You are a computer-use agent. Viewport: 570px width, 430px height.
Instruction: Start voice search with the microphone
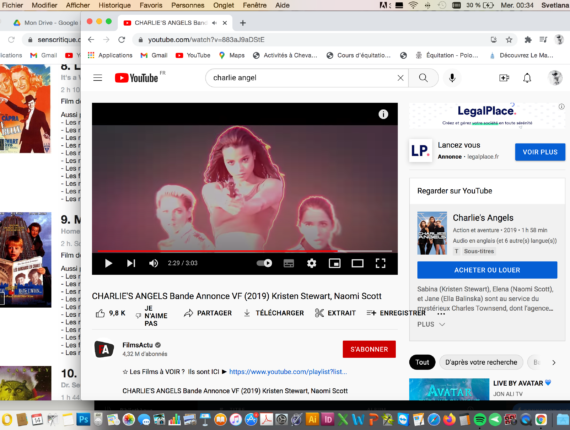(x=452, y=78)
